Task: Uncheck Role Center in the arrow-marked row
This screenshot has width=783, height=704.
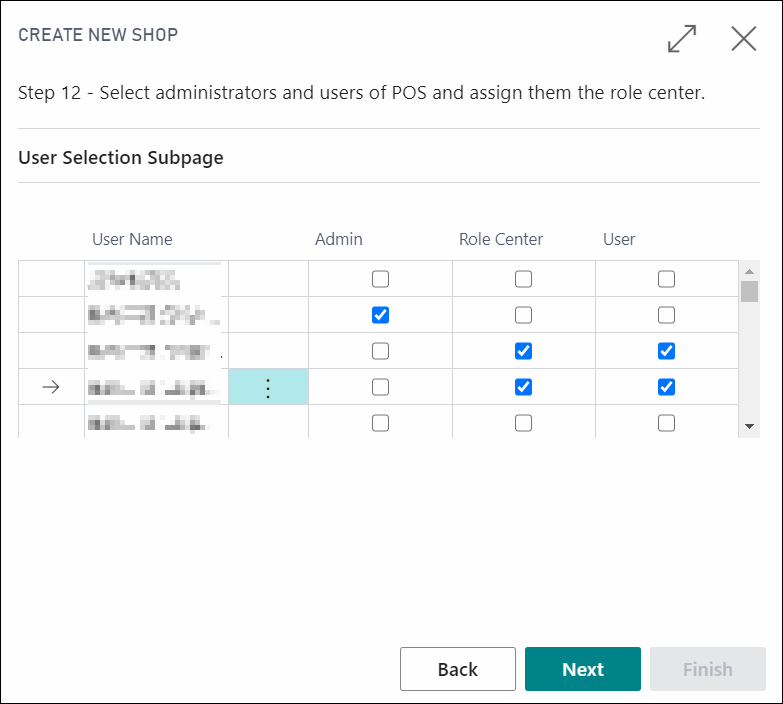Action: tap(523, 387)
